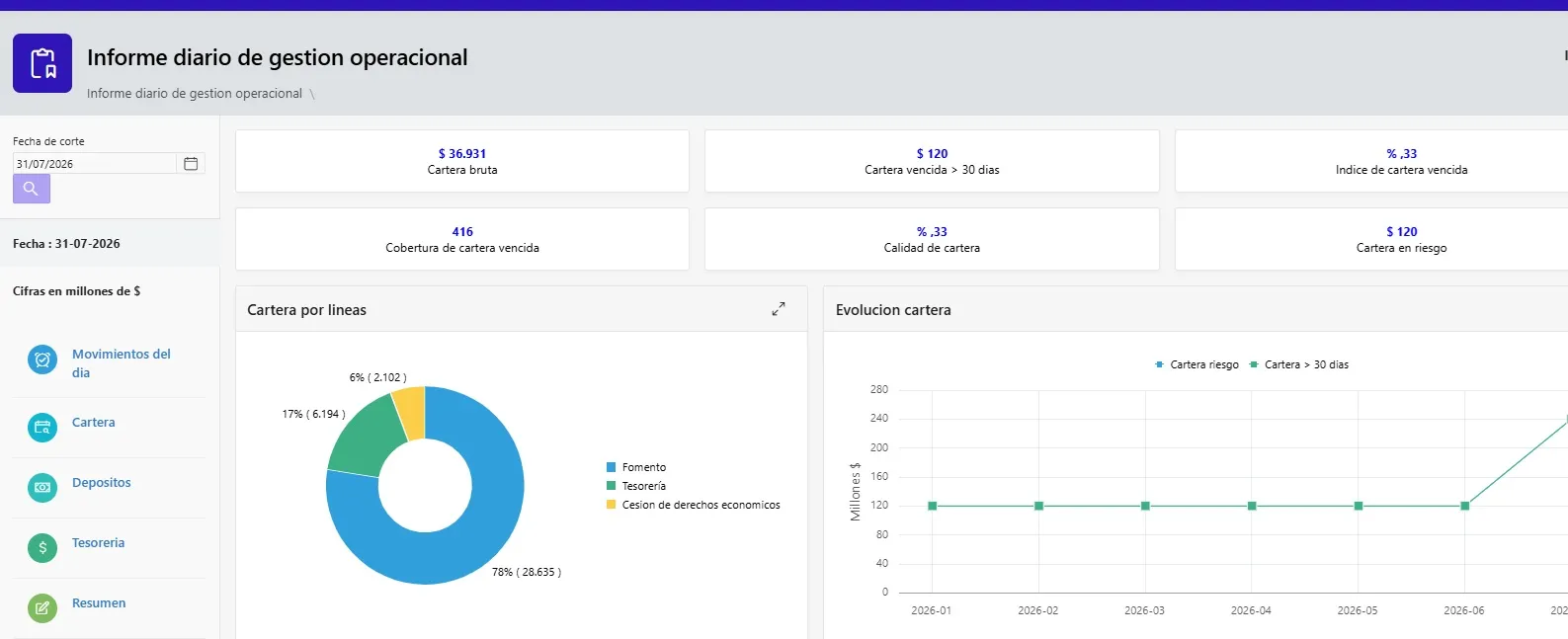This screenshot has height=639, width=1568.
Task: Click the purple search magnifier button
Action: click(x=32, y=189)
